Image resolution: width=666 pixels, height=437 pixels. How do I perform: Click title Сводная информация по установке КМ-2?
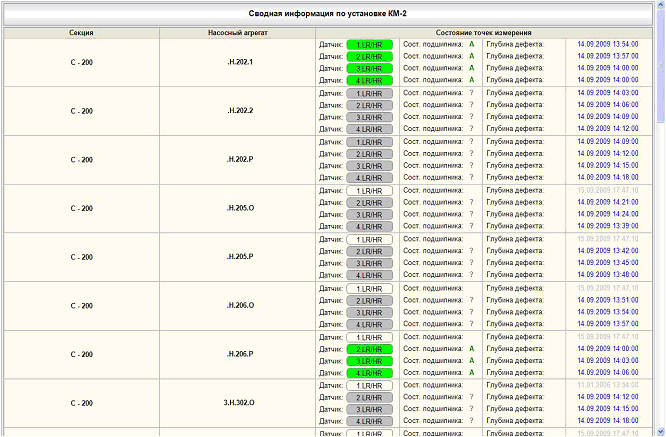[x=327, y=14]
